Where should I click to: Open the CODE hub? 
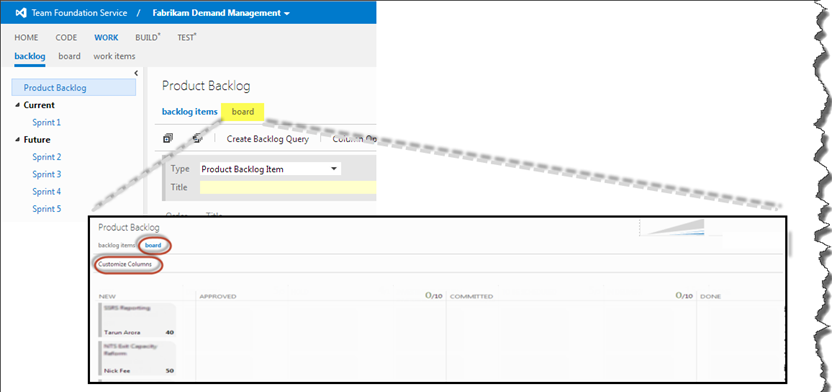coord(66,38)
